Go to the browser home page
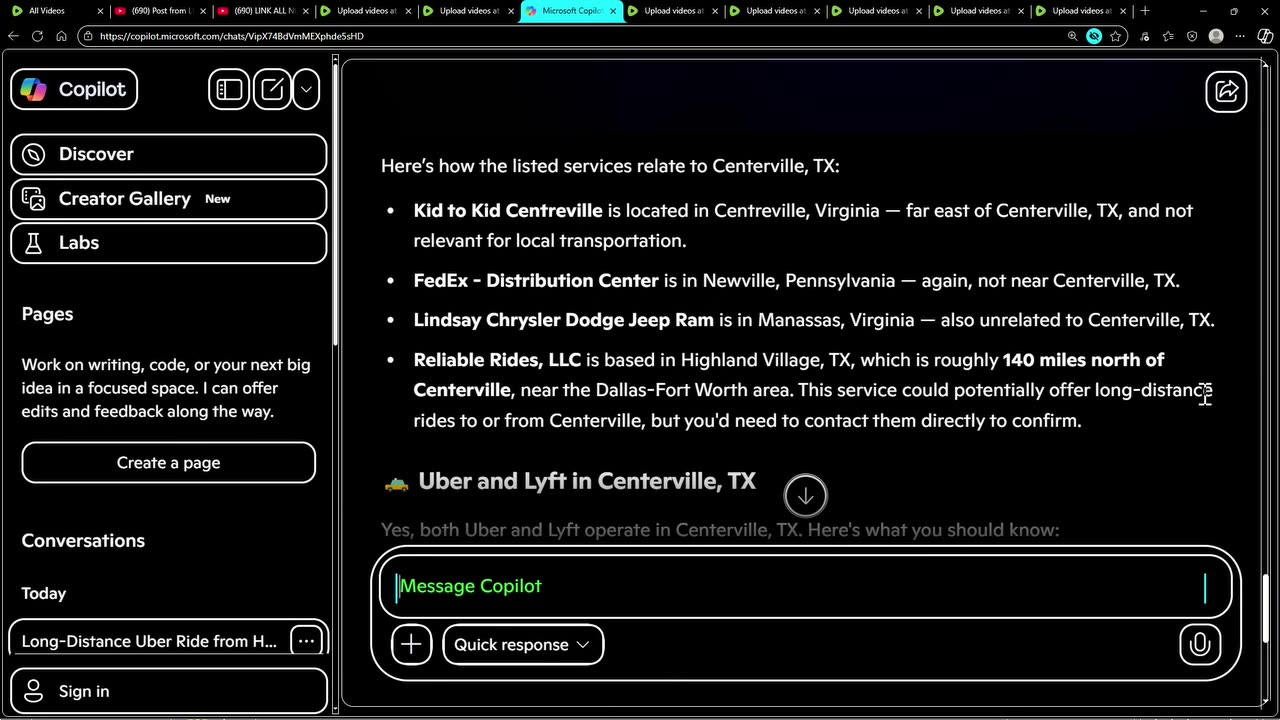Viewport: 1280px width, 720px height. click(x=61, y=36)
